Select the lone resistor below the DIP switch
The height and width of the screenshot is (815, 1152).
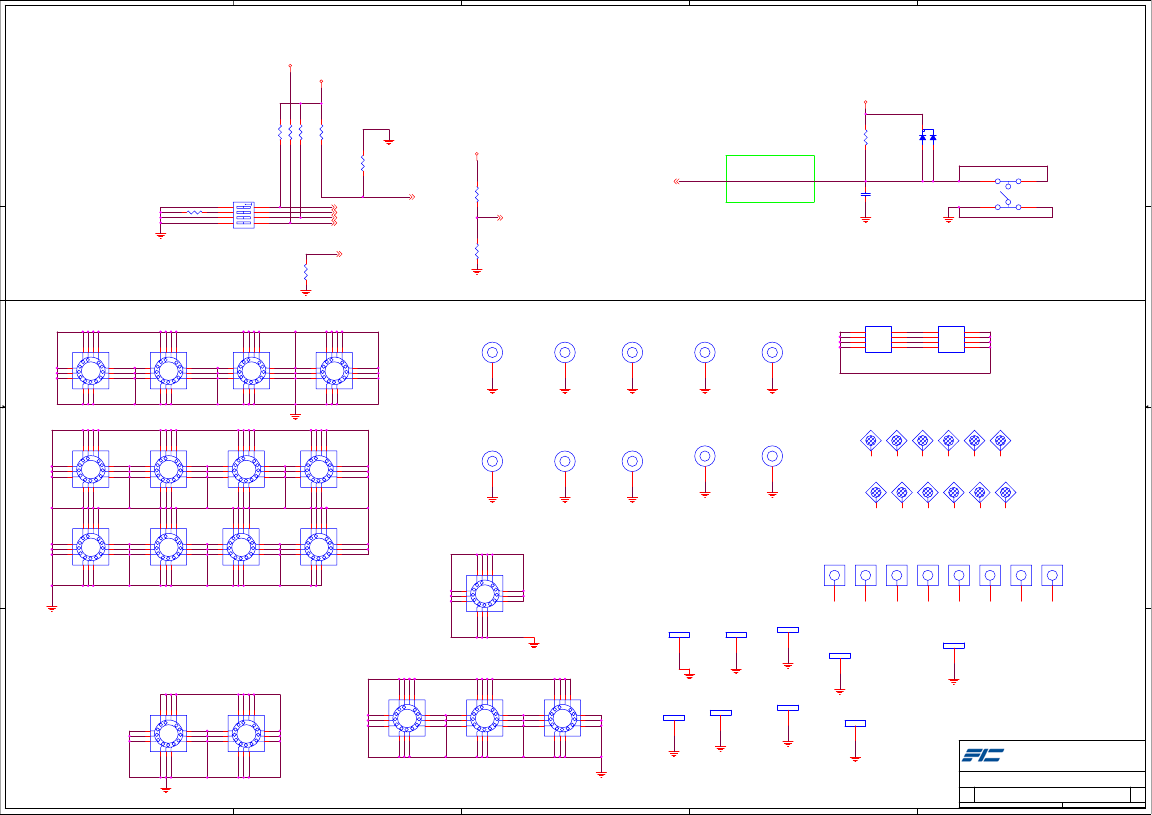(306, 272)
